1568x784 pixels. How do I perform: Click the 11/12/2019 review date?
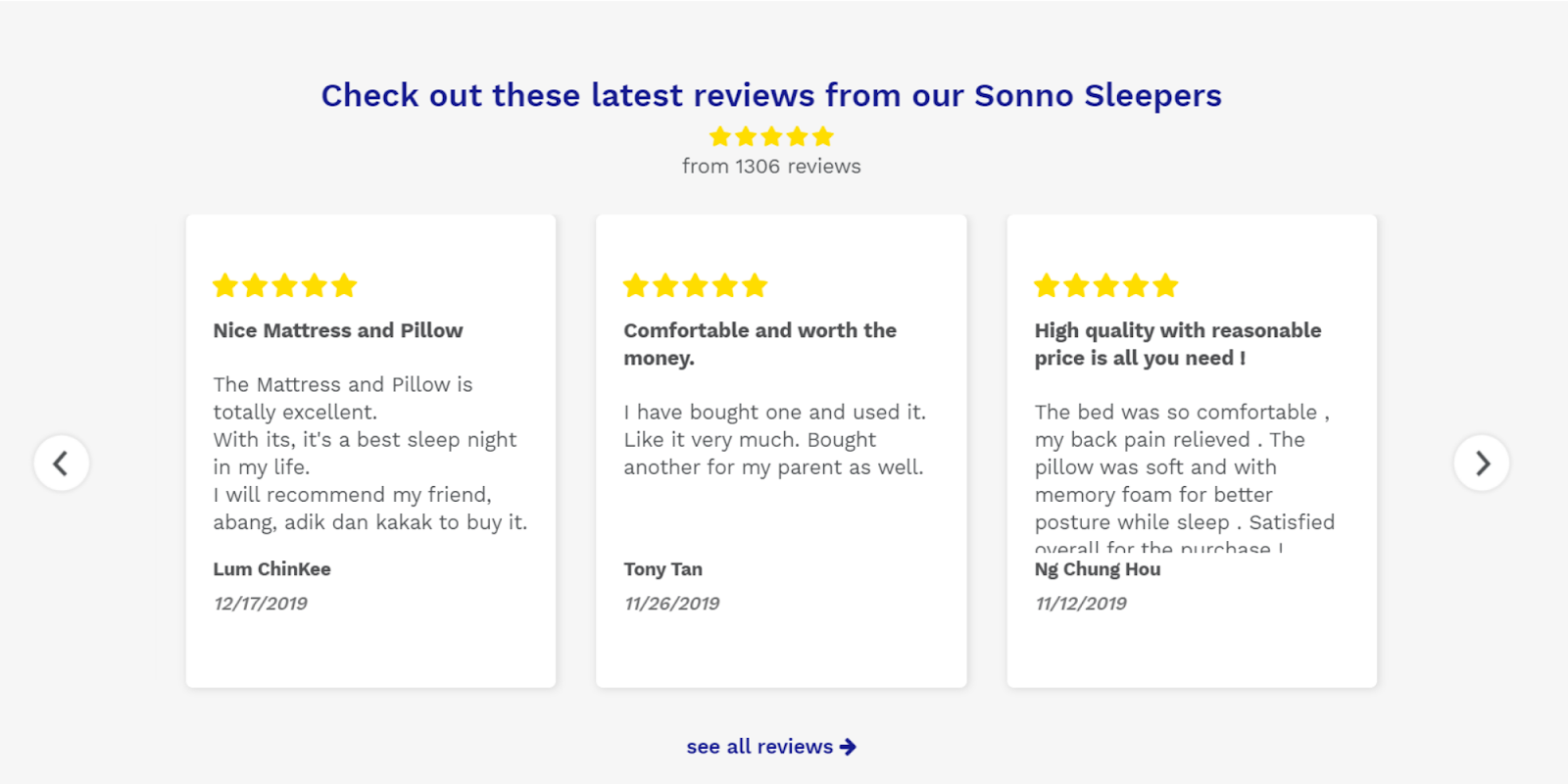tap(1081, 604)
